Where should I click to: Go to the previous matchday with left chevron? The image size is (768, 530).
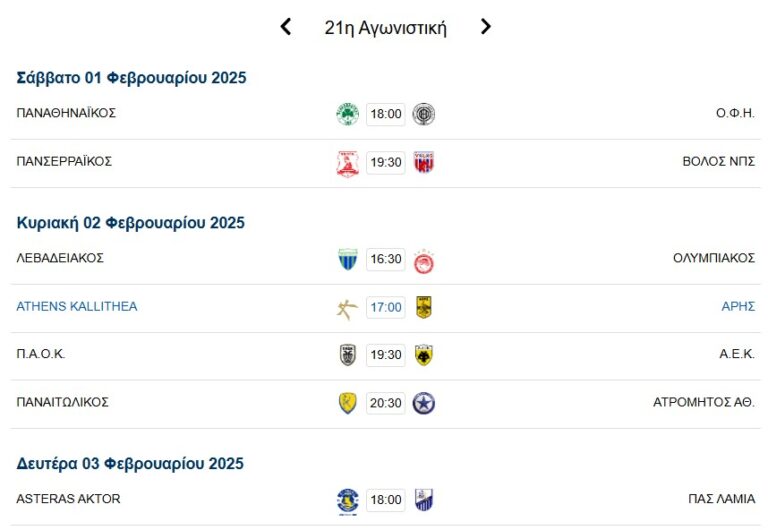coord(286,27)
